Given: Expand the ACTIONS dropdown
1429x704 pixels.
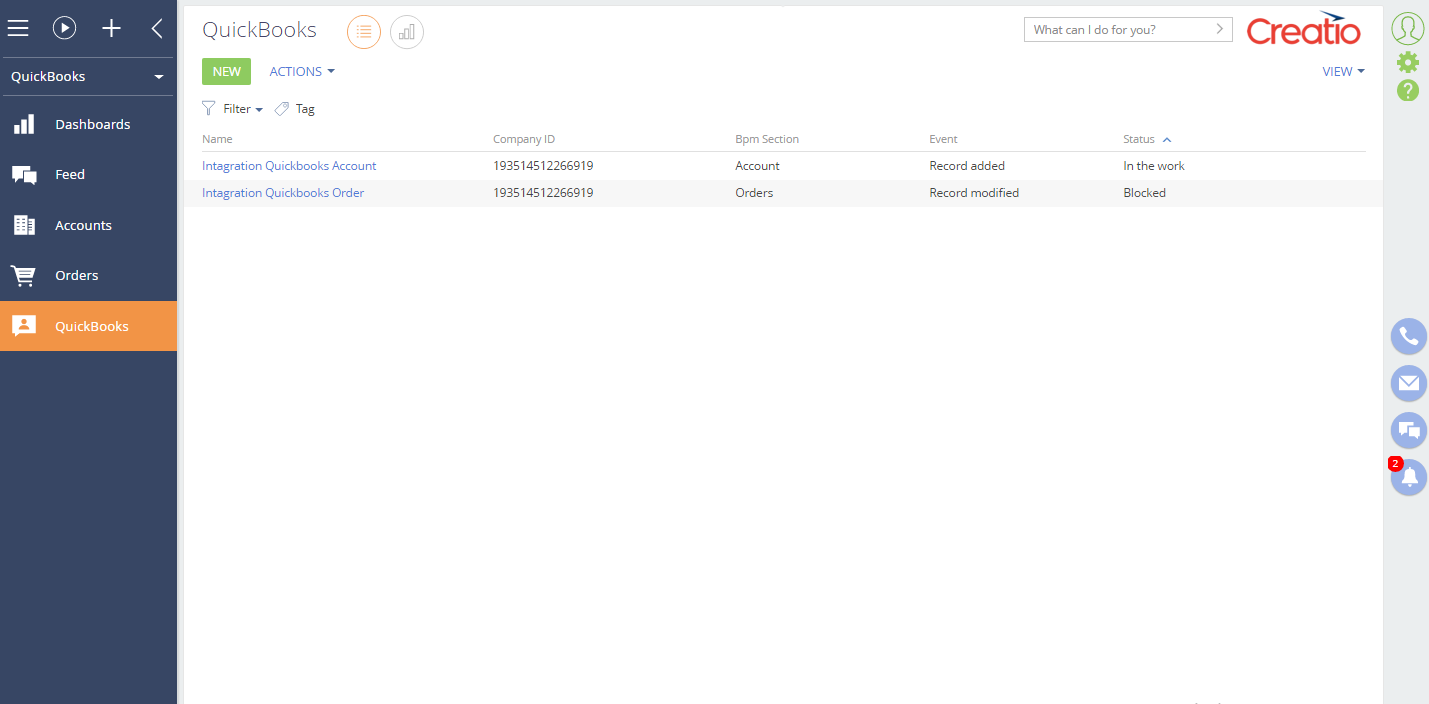Looking at the screenshot, I should coord(300,71).
